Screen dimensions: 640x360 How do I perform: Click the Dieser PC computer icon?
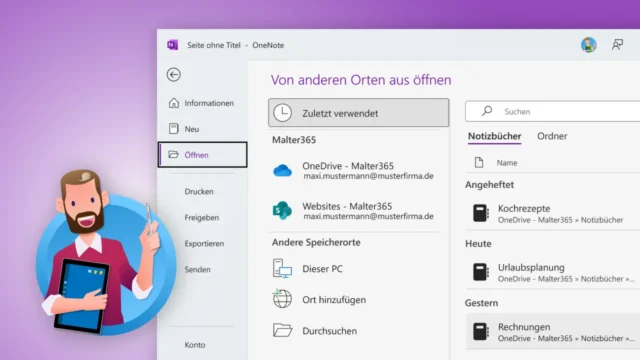[x=282, y=269]
